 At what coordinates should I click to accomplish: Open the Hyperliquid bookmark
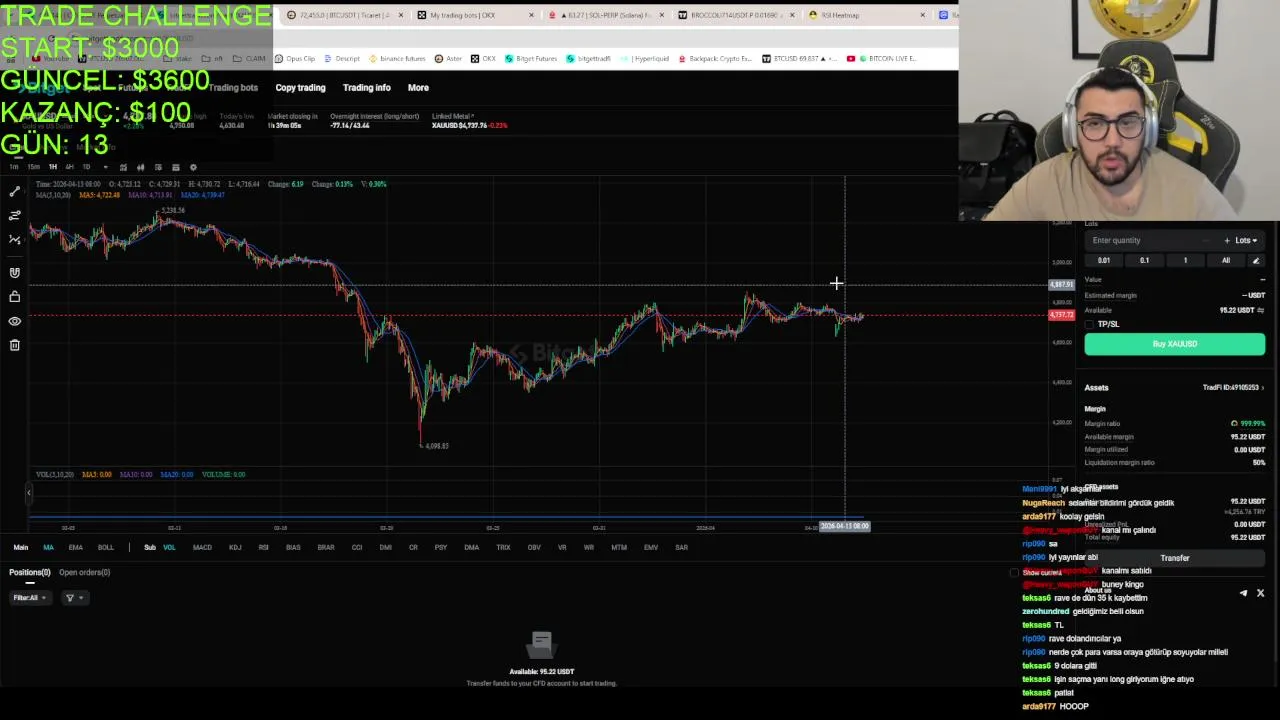[646, 59]
